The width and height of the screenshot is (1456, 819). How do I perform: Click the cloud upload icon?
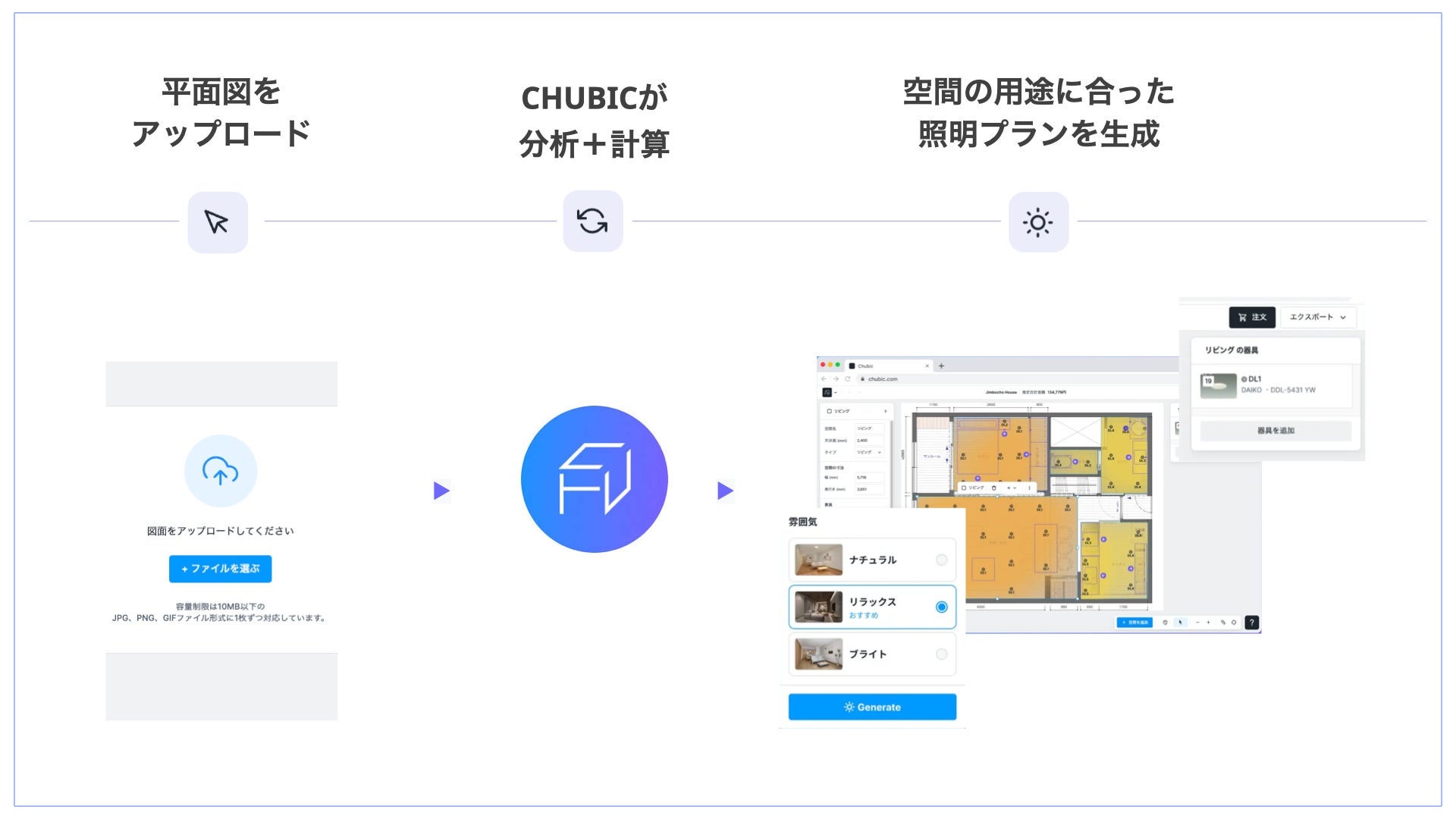pyautogui.click(x=221, y=471)
